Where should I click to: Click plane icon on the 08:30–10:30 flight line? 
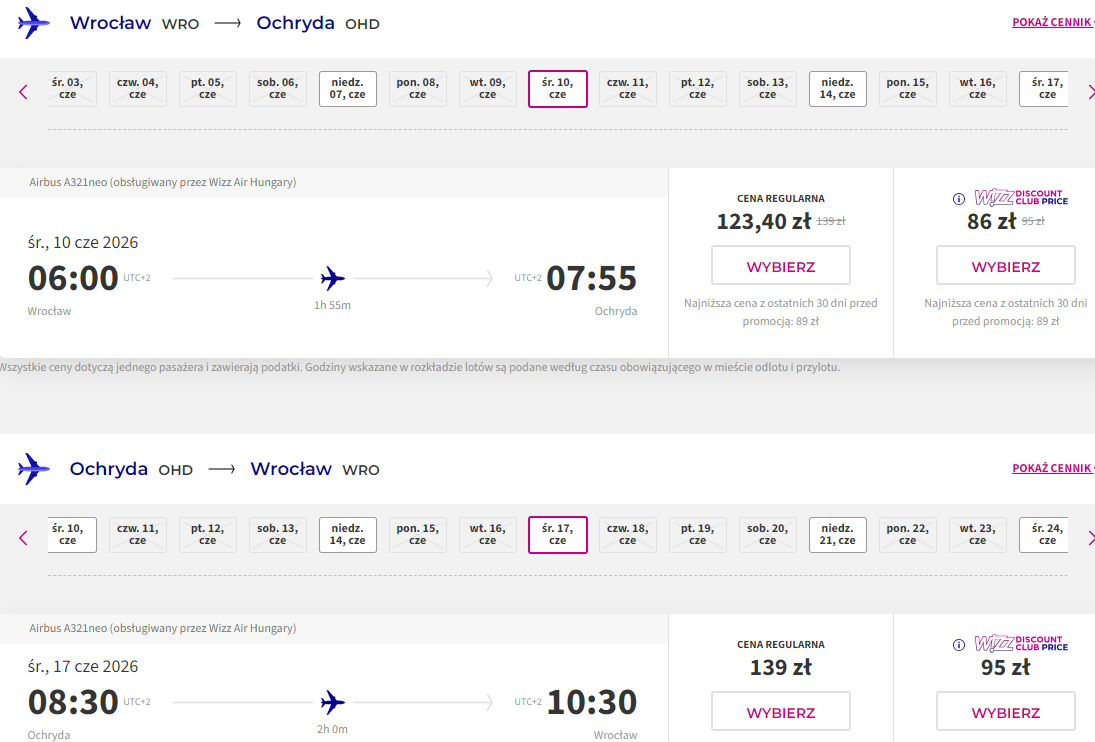tap(332, 702)
